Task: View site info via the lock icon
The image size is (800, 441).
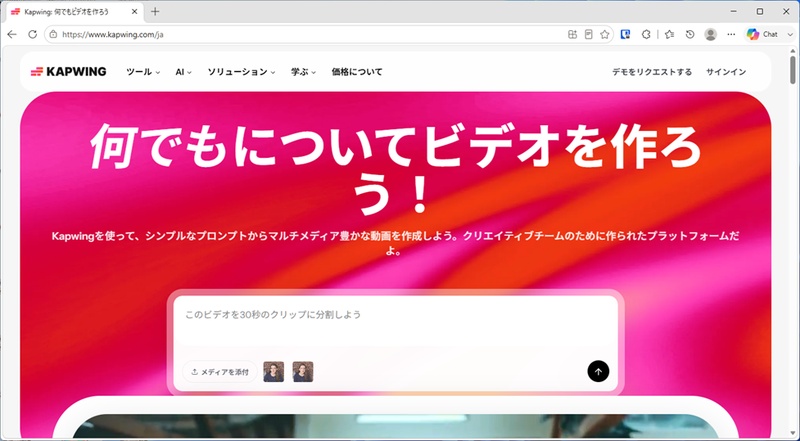Action: 53,34
